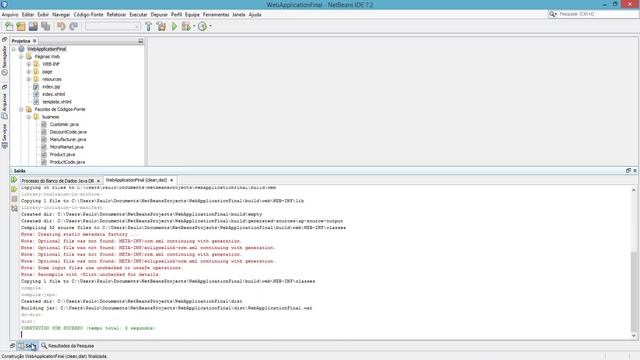Open the Depurar menu
Viewport: 640px width, 360px height.
[x=159, y=15]
